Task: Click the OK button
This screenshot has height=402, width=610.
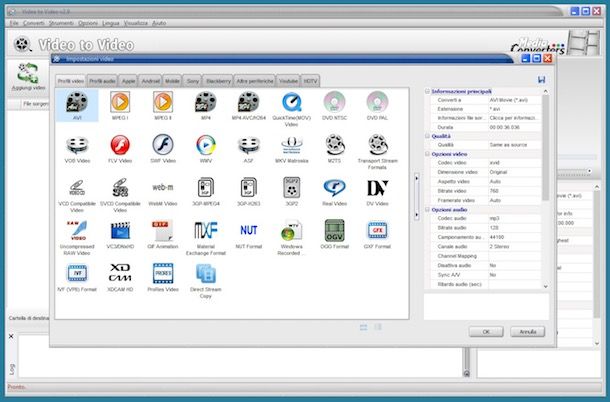Action: click(x=486, y=332)
